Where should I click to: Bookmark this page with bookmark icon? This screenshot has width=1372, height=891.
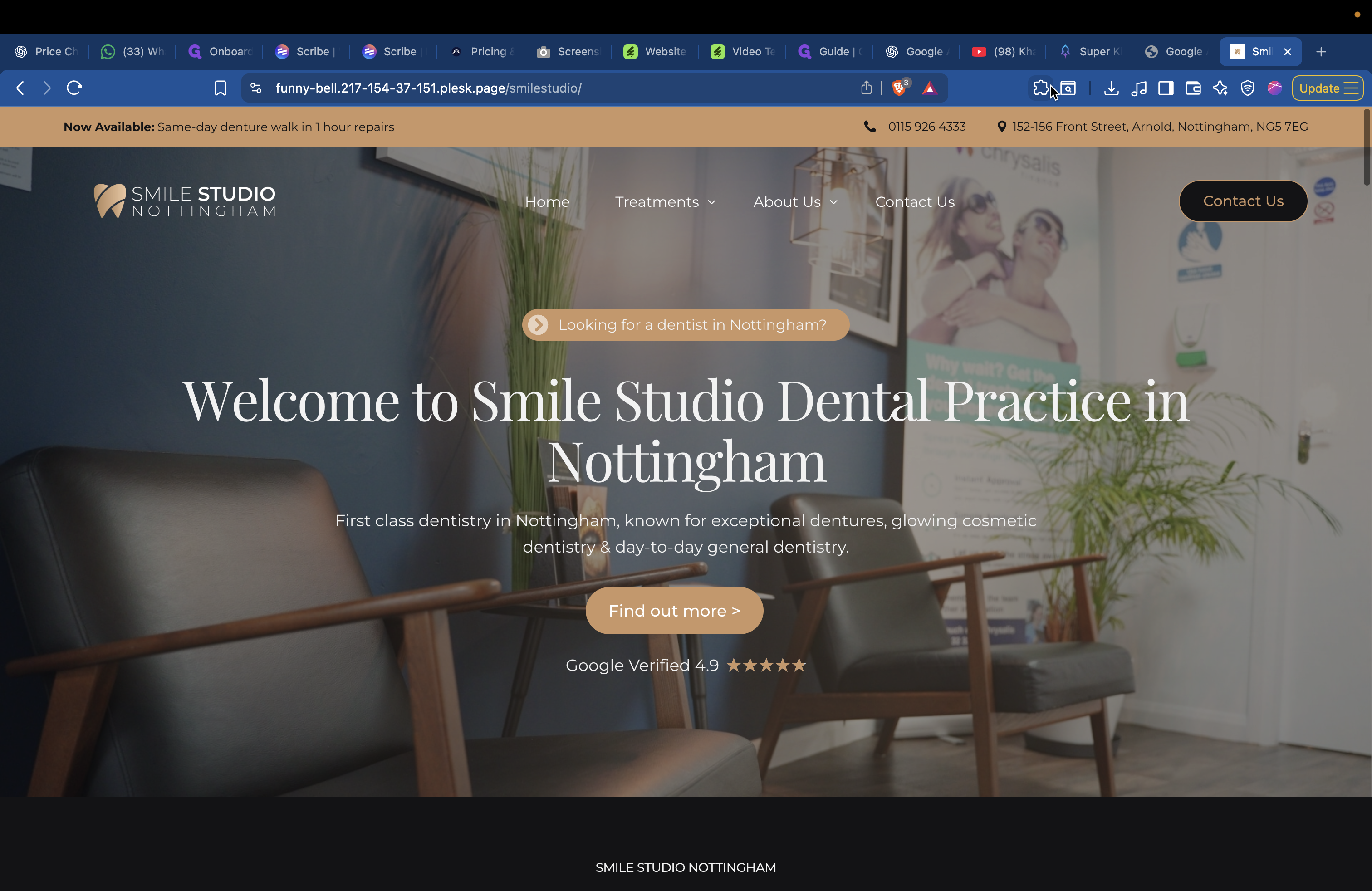coord(220,88)
